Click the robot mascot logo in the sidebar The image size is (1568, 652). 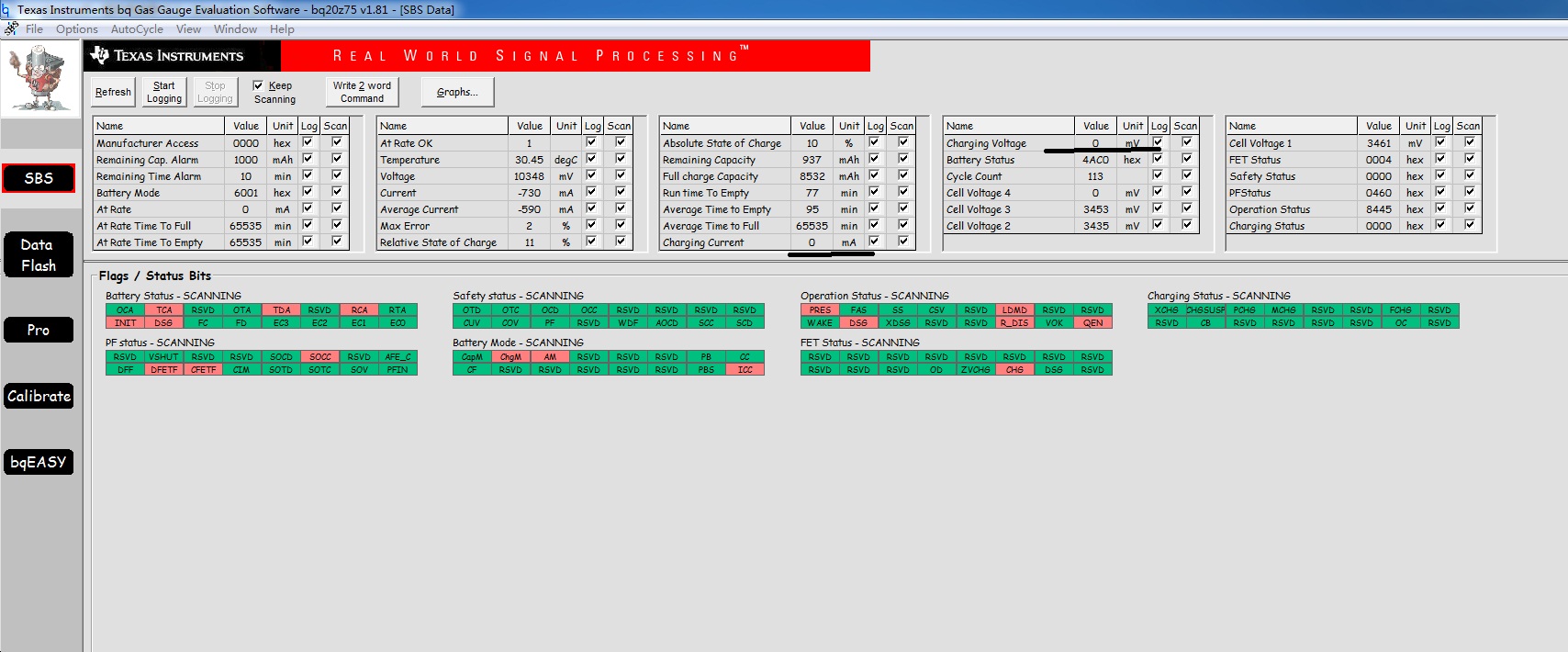(x=39, y=79)
